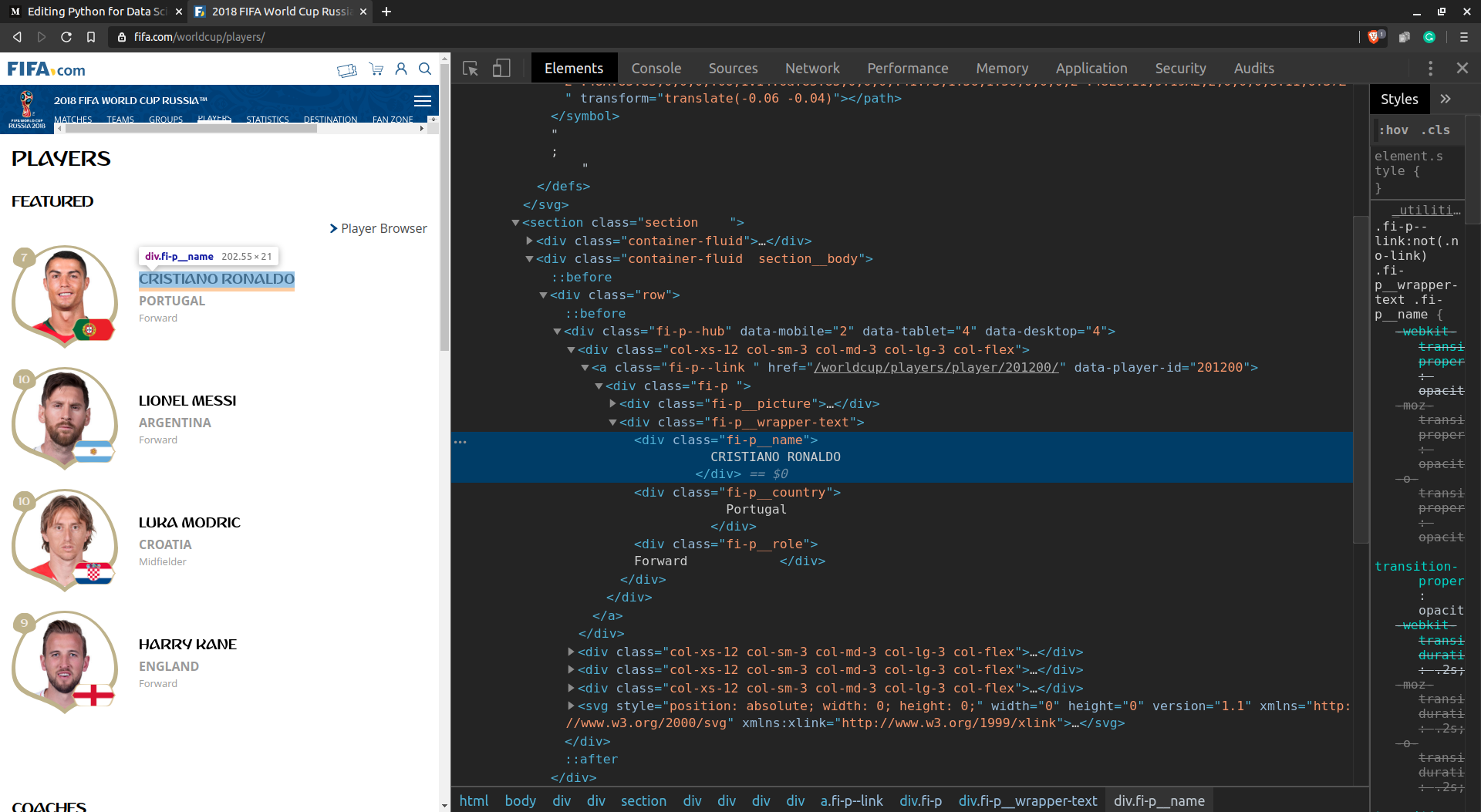The height and width of the screenshot is (812, 1481).
Task: Collapse the fi-p--hub div node
Action: click(x=557, y=332)
